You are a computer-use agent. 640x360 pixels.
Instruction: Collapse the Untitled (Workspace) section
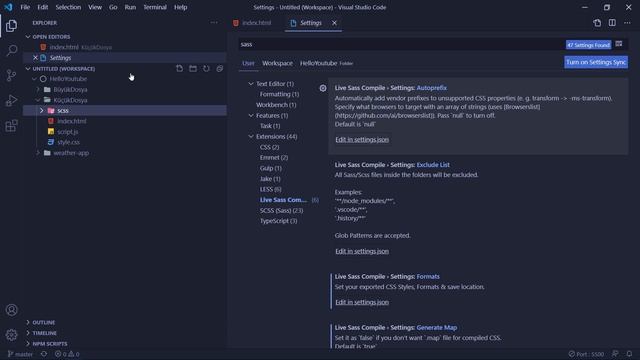pyautogui.click(x=28, y=69)
